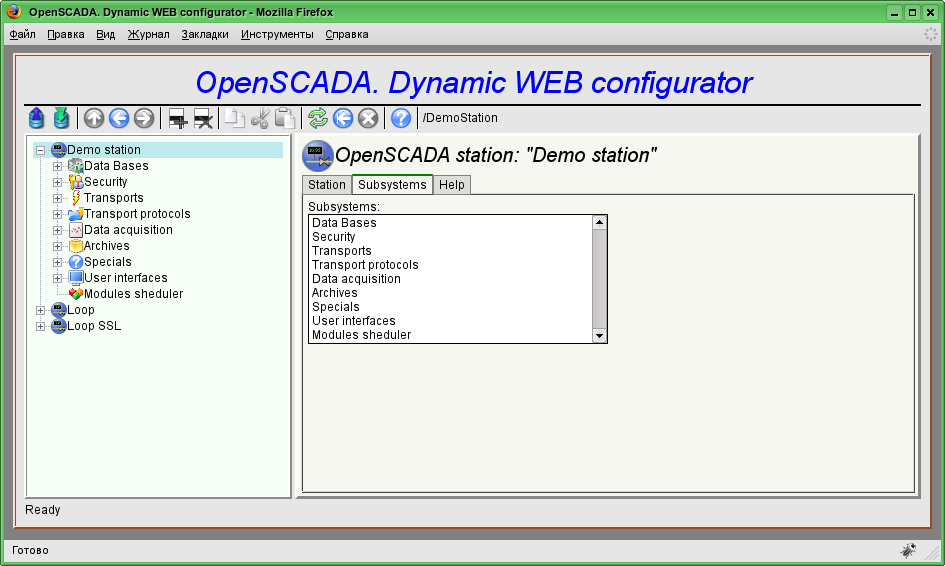
Task: Open the Вид menu
Action: (105, 34)
